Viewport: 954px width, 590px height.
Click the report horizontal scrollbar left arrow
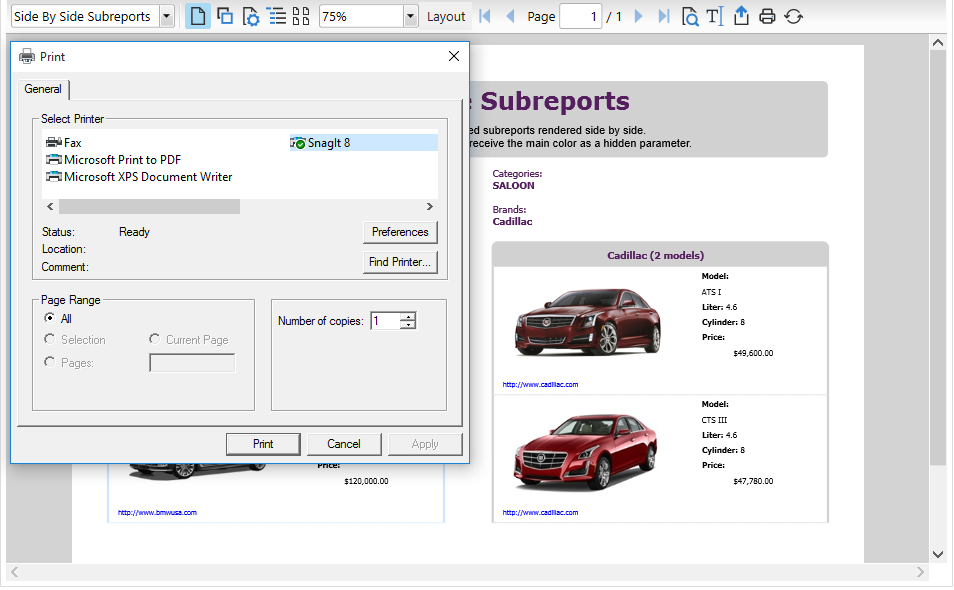(x=15, y=572)
